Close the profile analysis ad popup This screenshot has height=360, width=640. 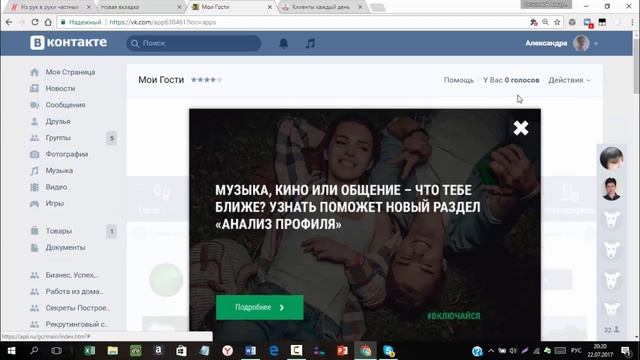tap(521, 128)
